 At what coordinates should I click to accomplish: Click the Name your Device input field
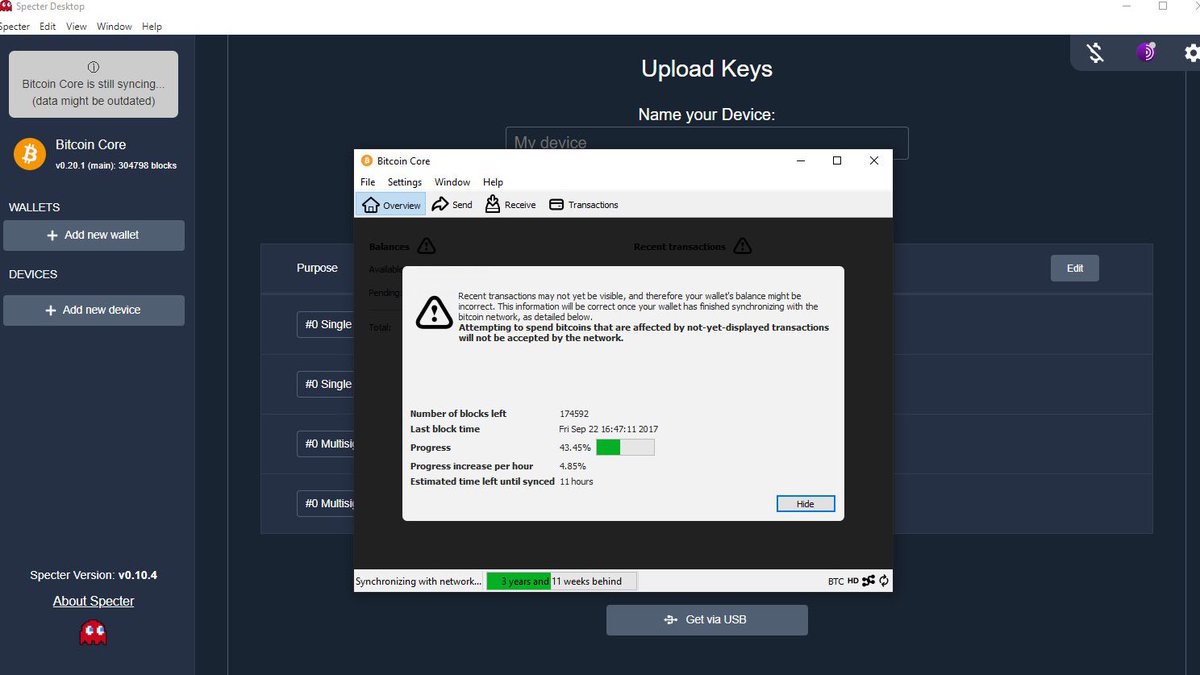707,143
